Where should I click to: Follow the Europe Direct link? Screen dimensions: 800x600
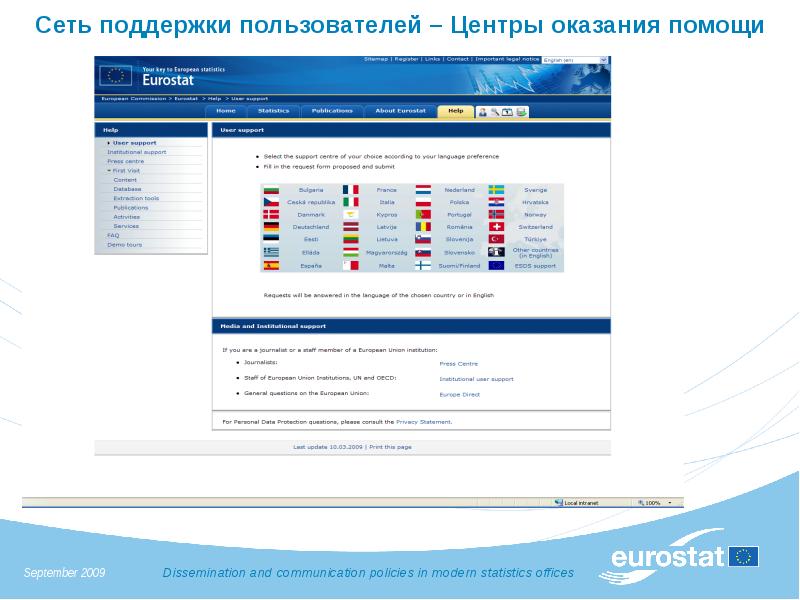(460, 395)
